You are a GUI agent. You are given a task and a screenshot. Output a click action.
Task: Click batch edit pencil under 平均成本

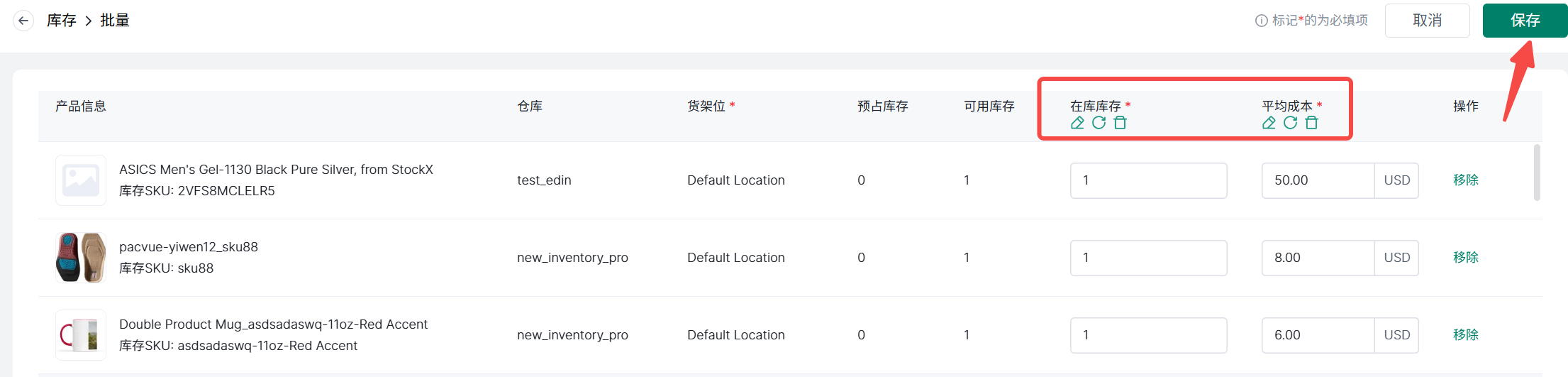click(1269, 123)
